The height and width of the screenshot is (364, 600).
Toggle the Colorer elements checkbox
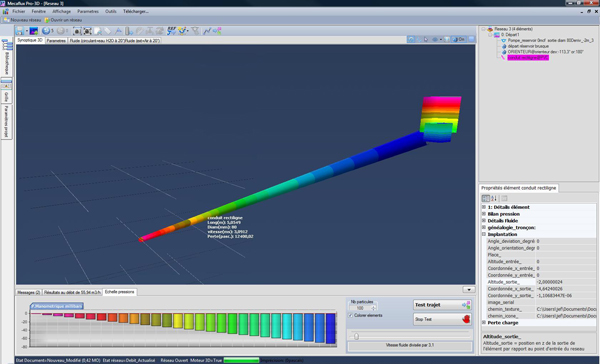(351, 315)
